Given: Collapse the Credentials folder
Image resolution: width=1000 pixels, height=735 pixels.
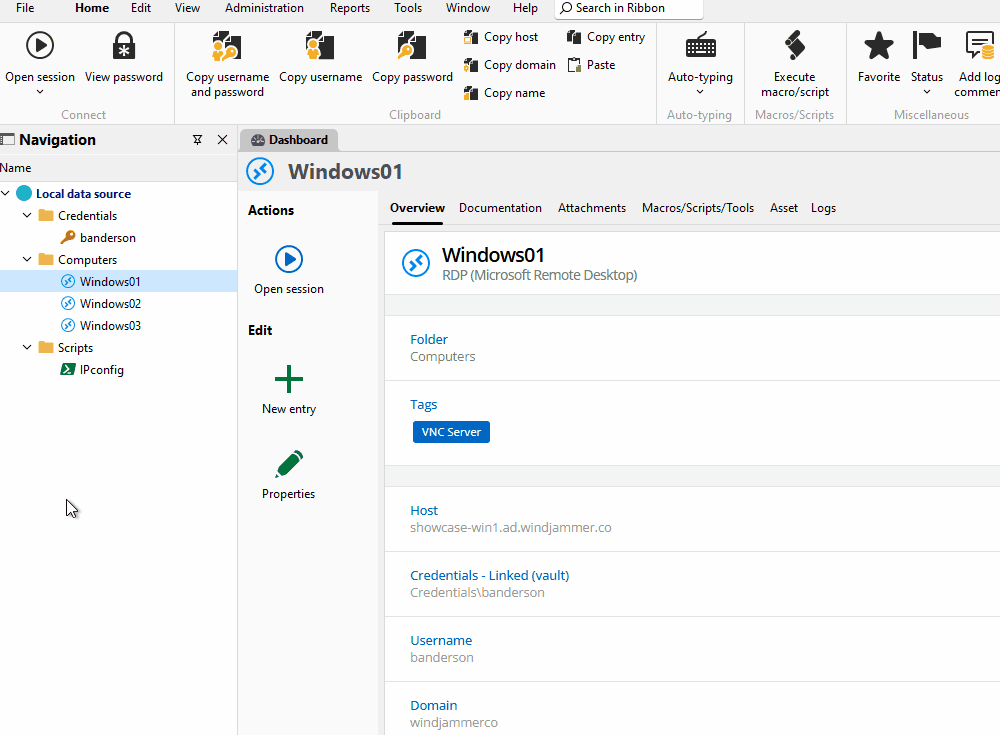Looking at the screenshot, I should (x=28, y=216).
